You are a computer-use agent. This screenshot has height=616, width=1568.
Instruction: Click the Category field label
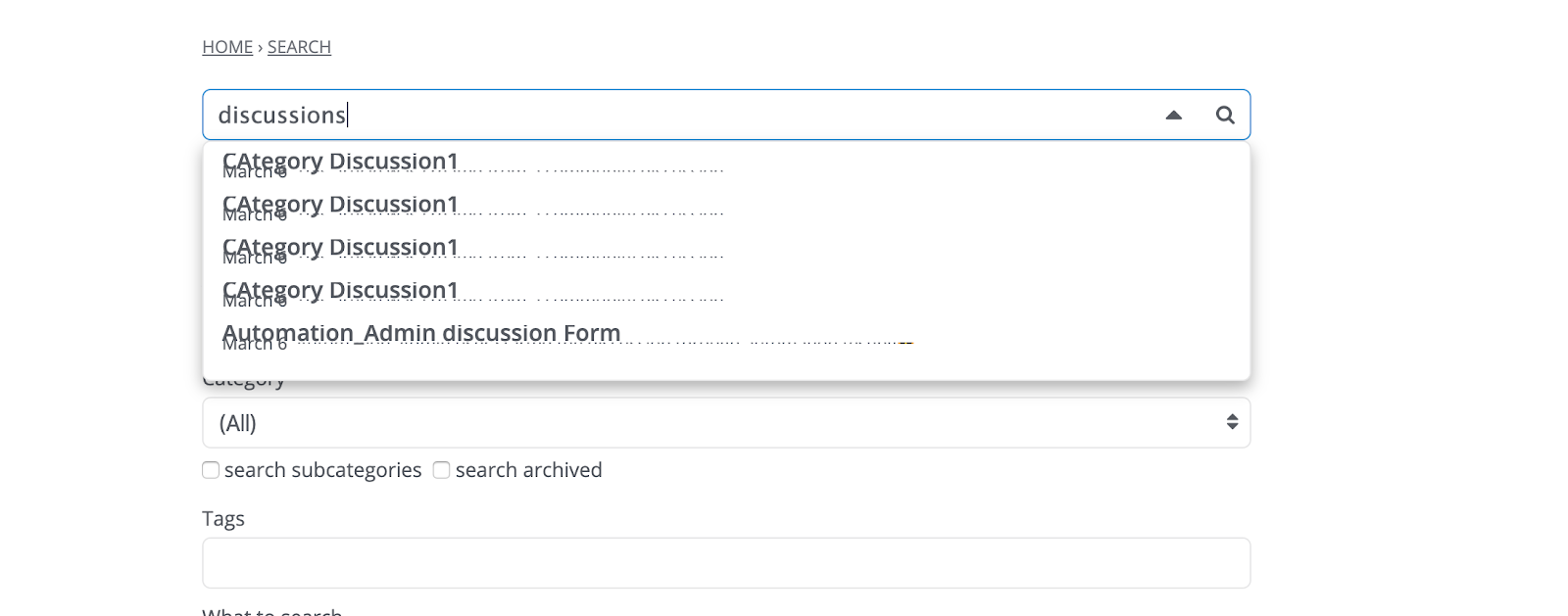pyautogui.click(x=243, y=380)
